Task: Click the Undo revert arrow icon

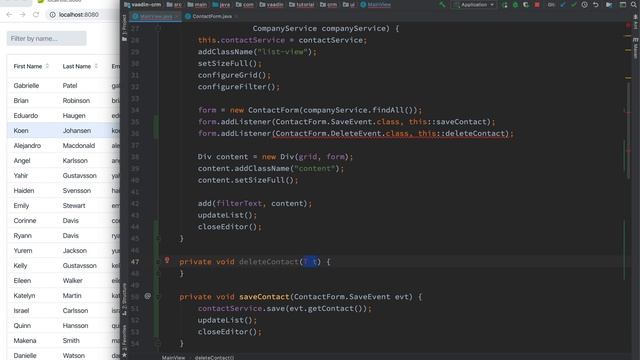Action: pyautogui.click(x=596, y=4)
